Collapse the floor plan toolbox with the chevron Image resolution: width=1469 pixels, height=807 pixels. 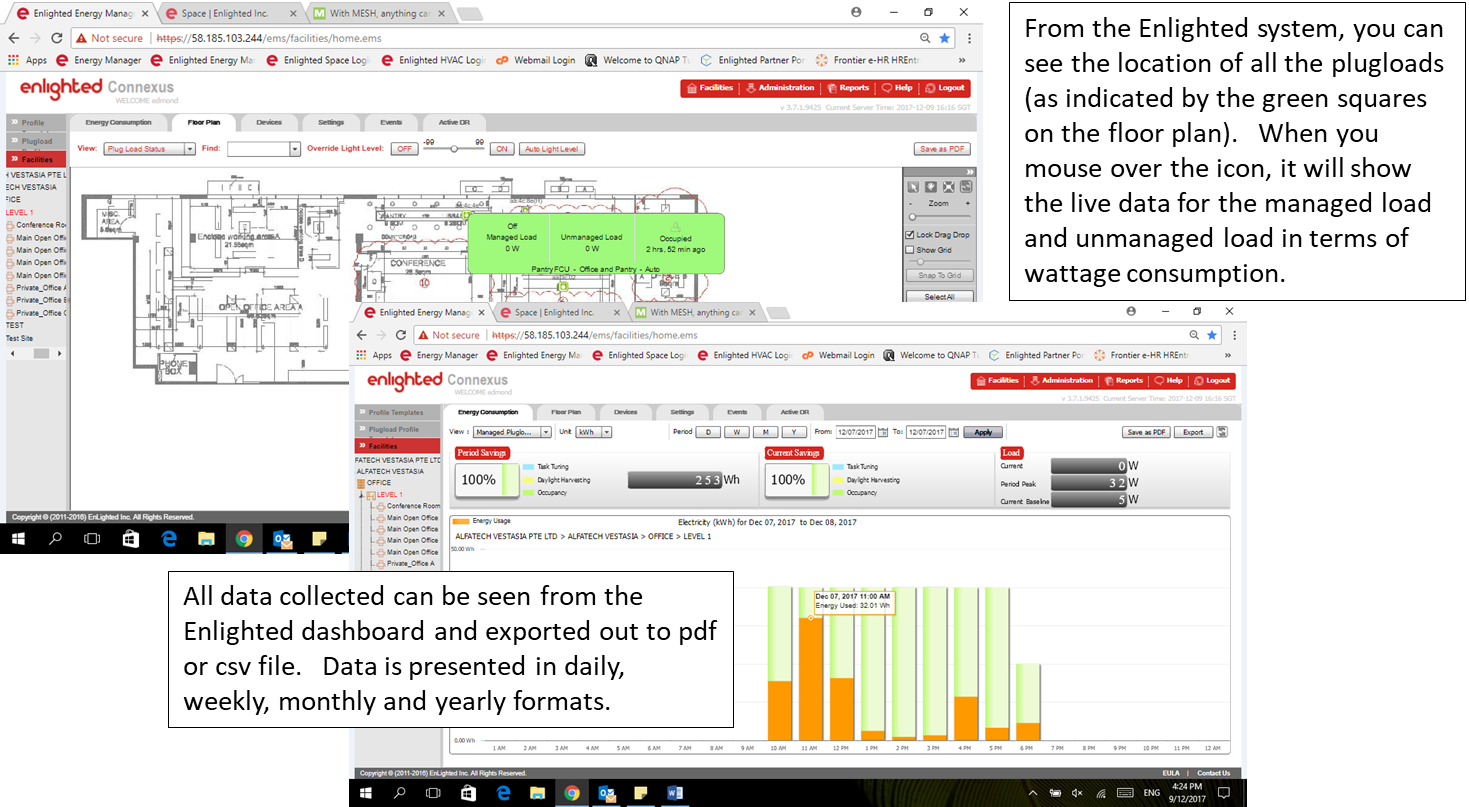(x=968, y=172)
